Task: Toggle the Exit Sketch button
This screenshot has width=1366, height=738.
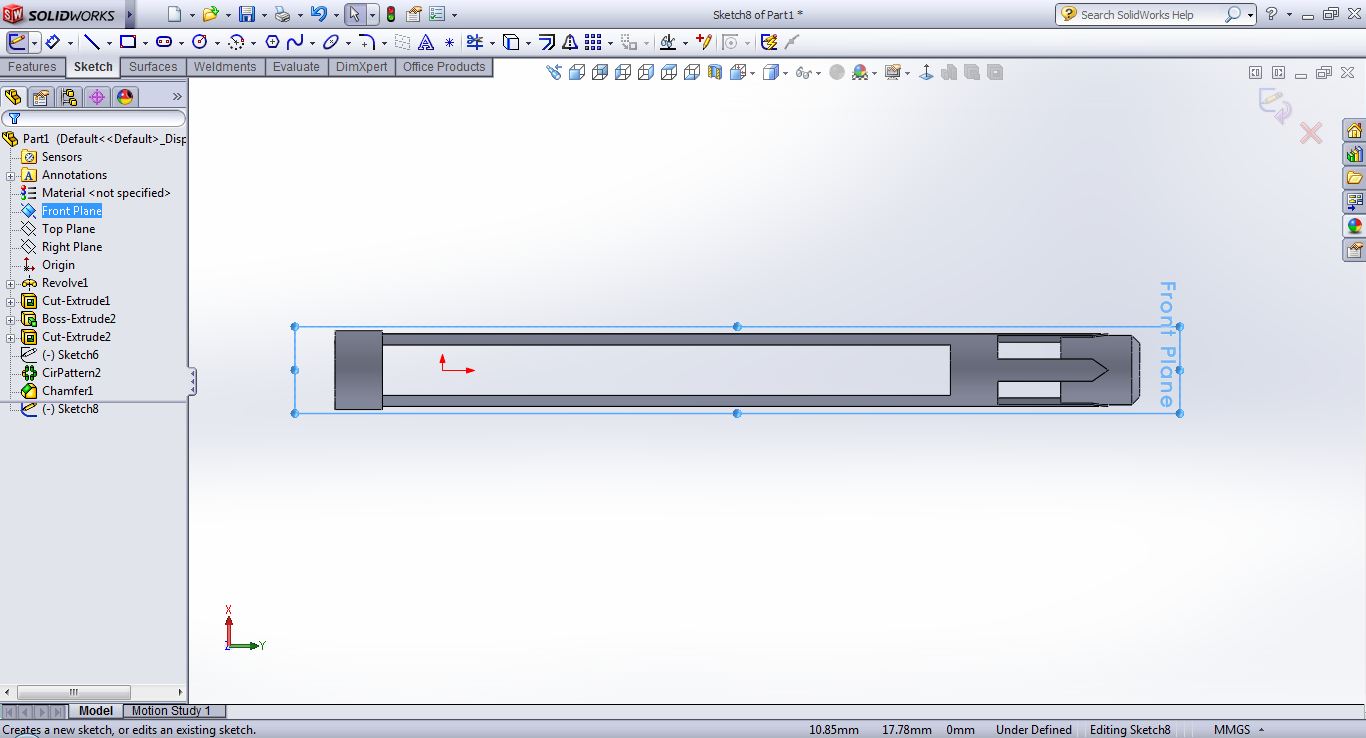Action: [18, 42]
